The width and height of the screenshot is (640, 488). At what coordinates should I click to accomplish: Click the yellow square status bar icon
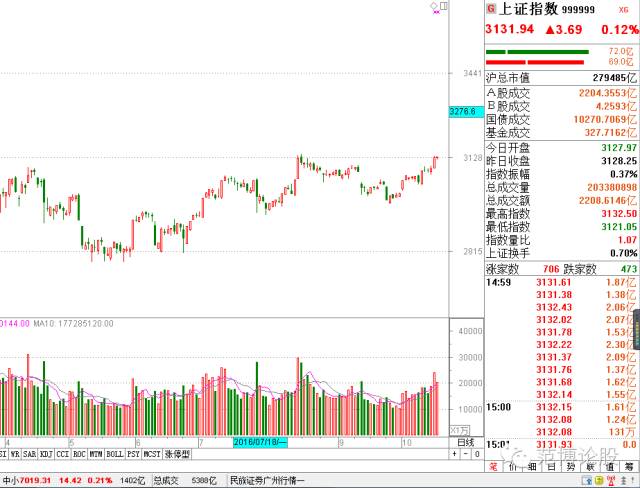599,480
